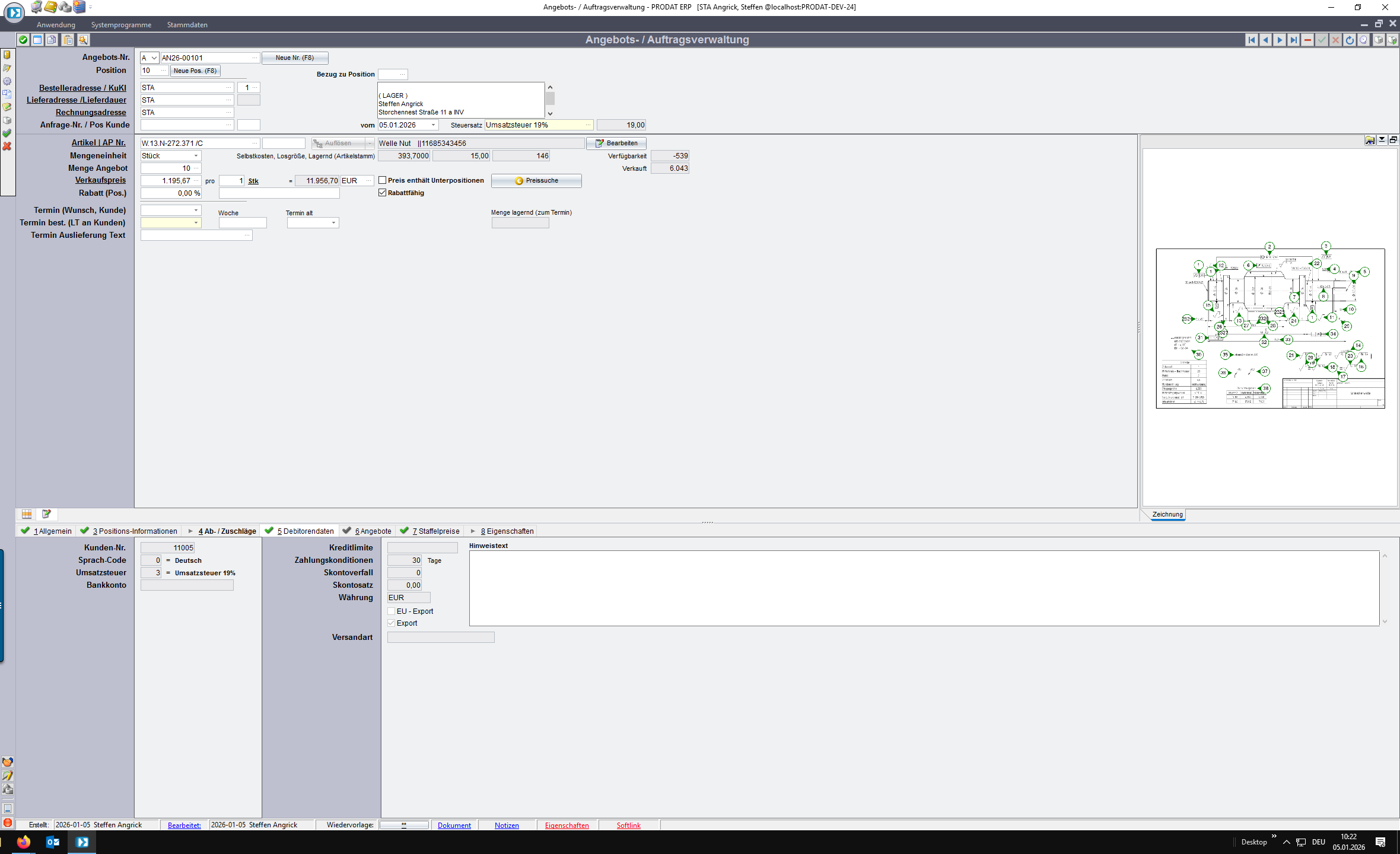
Task: Open the shopping cart quick access icon
Action: tap(37, 7)
